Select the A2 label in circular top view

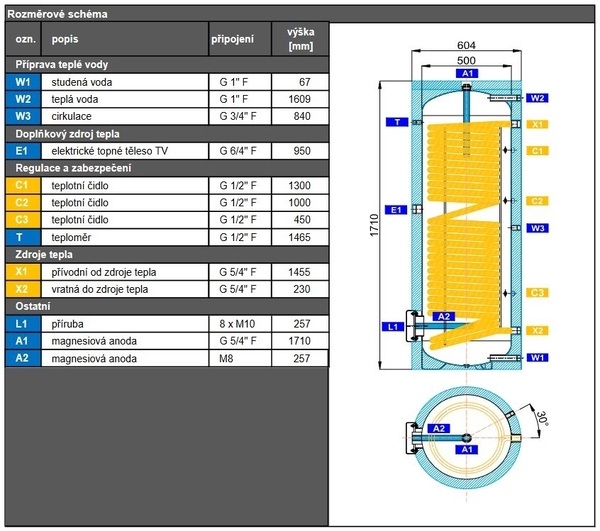click(x=437, y=428)
